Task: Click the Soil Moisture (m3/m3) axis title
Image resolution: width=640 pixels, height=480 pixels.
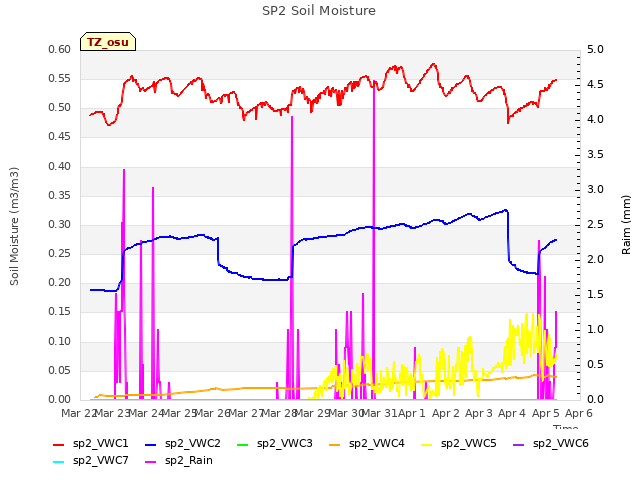Action: pos(14,226)
